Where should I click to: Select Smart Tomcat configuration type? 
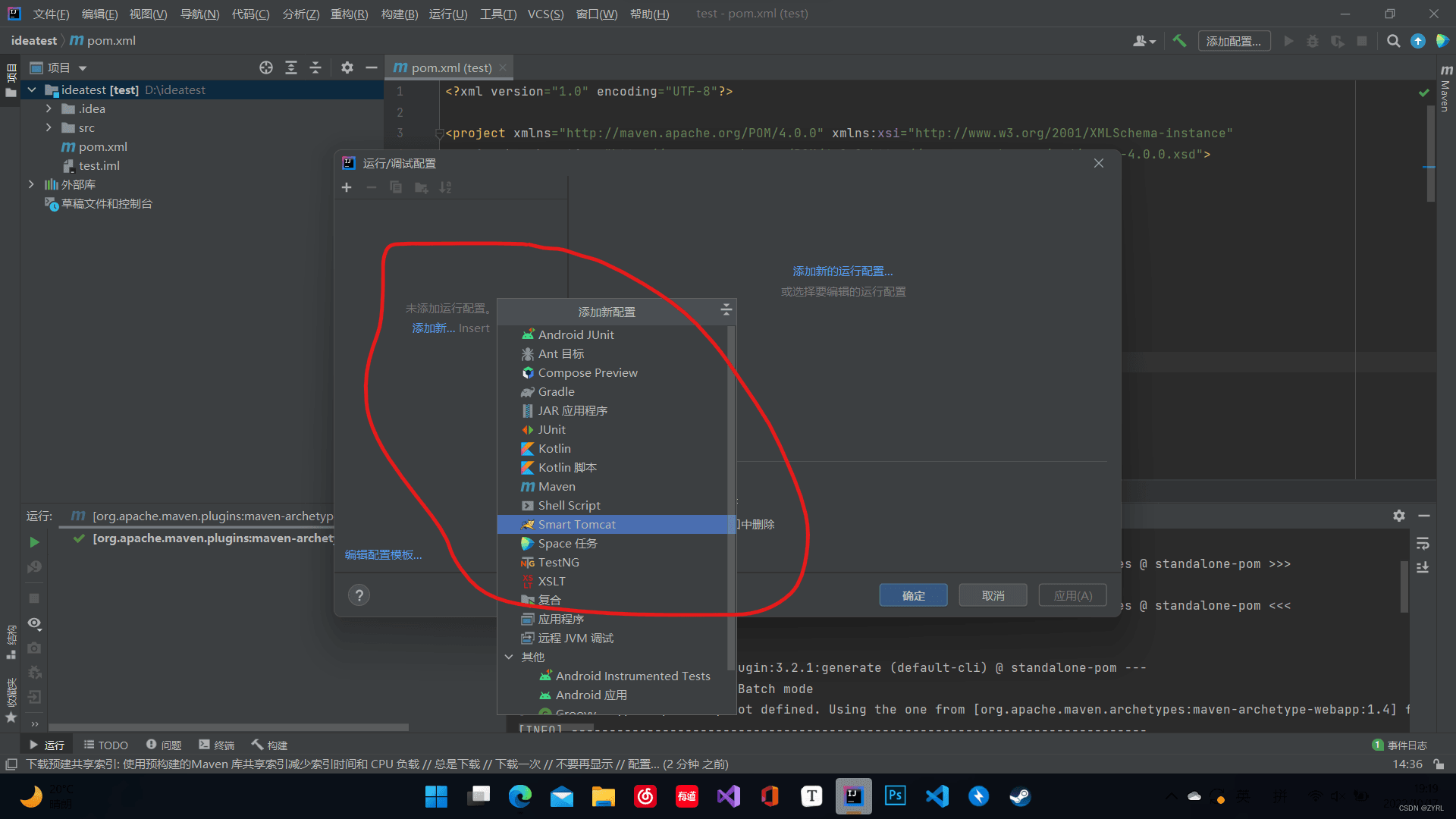(576, 524)
